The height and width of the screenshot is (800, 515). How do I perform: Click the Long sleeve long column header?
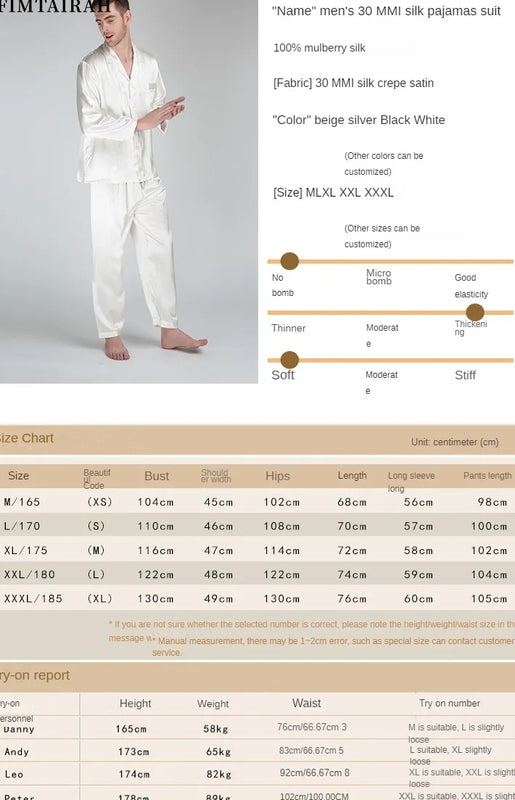(x=411, y=481)
